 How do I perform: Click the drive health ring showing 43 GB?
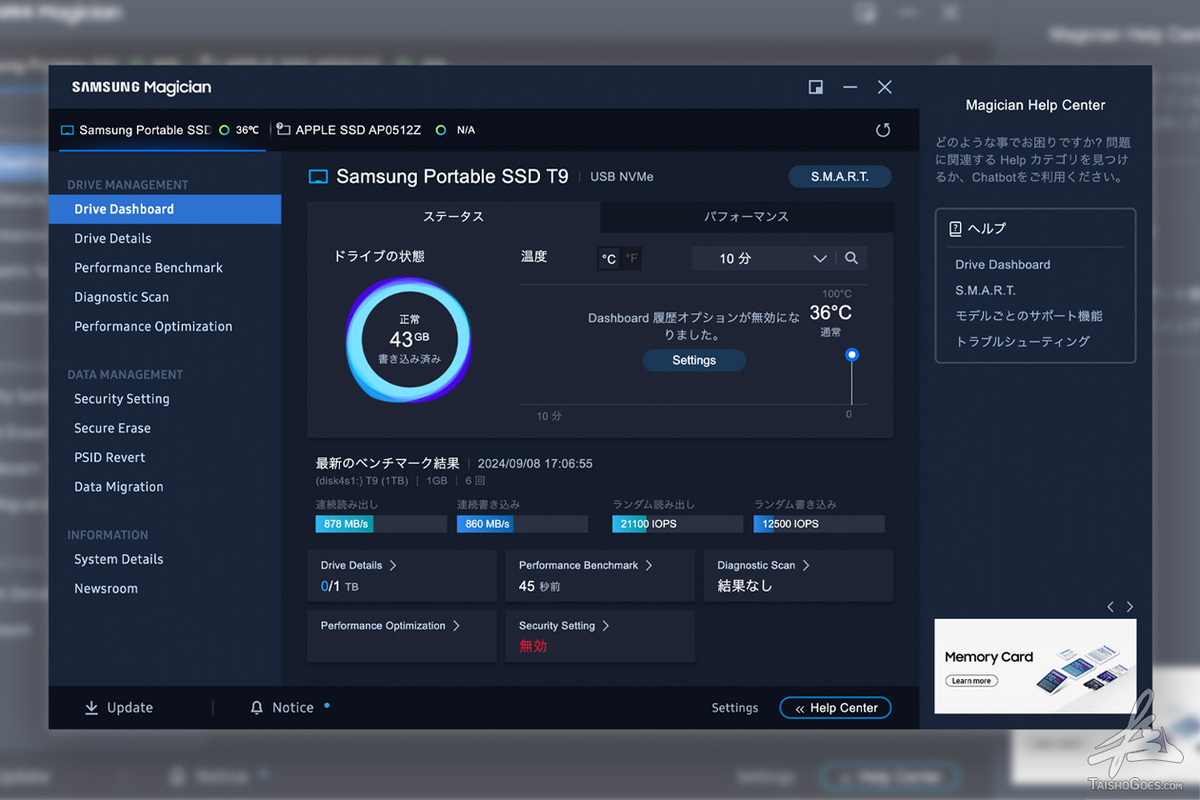[409, 340]
